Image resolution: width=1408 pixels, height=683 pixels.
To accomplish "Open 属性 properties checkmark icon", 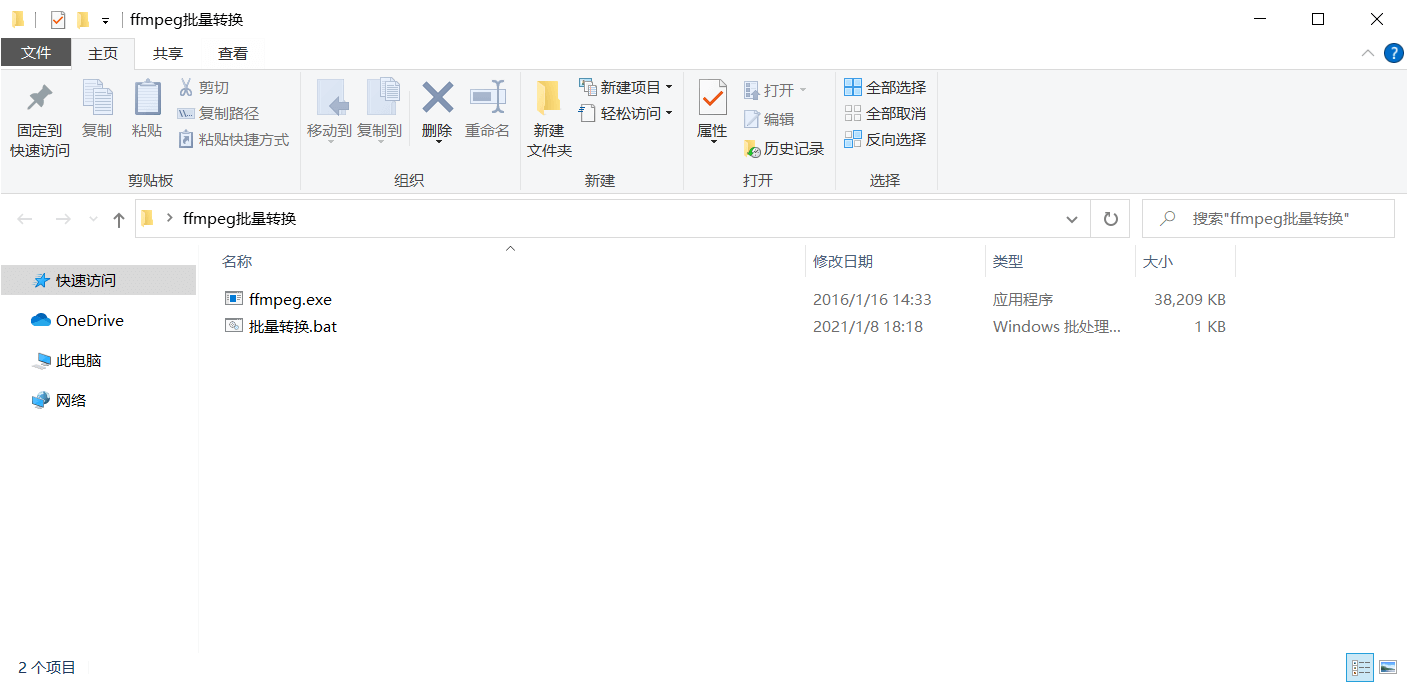I will [712, 98].
